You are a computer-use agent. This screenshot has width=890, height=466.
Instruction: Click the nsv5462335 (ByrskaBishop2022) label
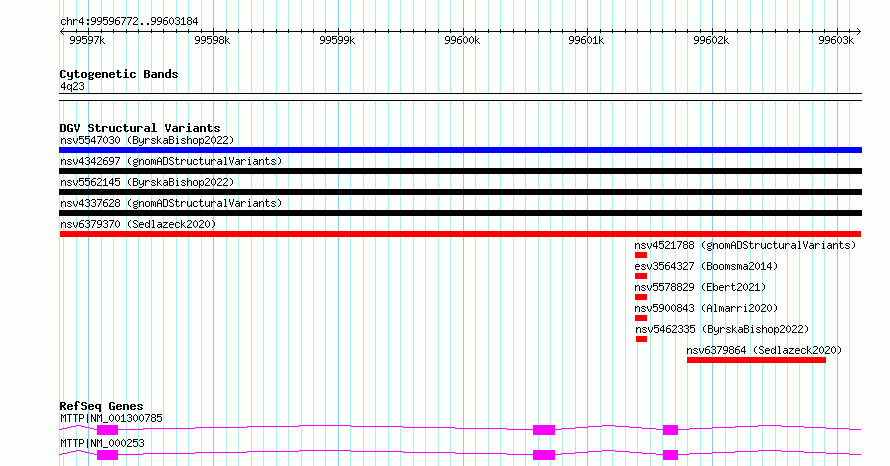[x=722, y=329]
